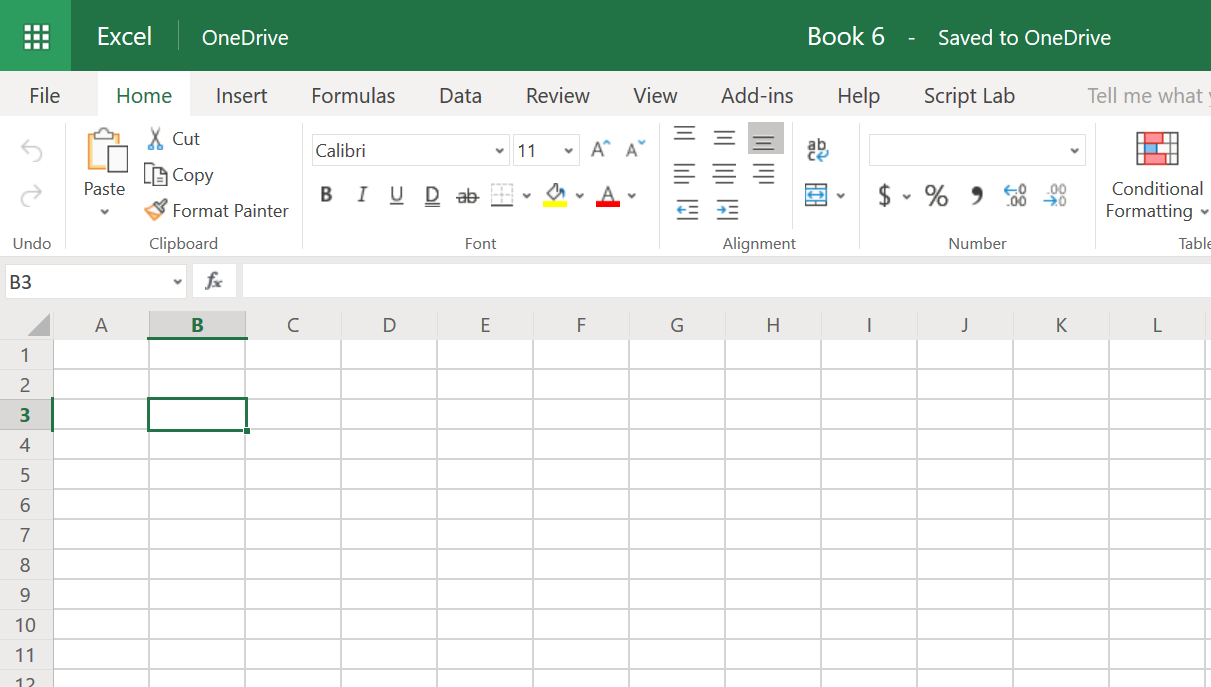1211x687 pixels.
Task: Decrease font size with the smaller A
Action: click(x=635, y=150)
